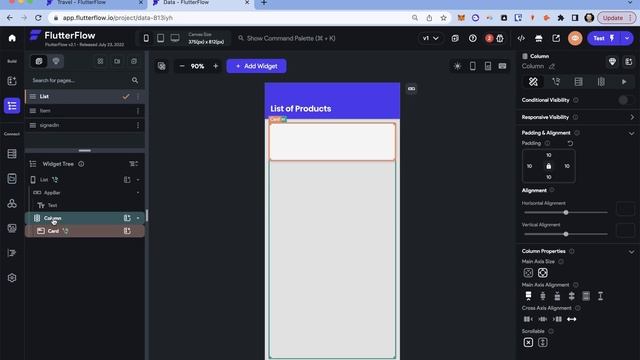Screen dimensions: 640x360
Task: Open the user avatar menu
Action: click(575, 38)
